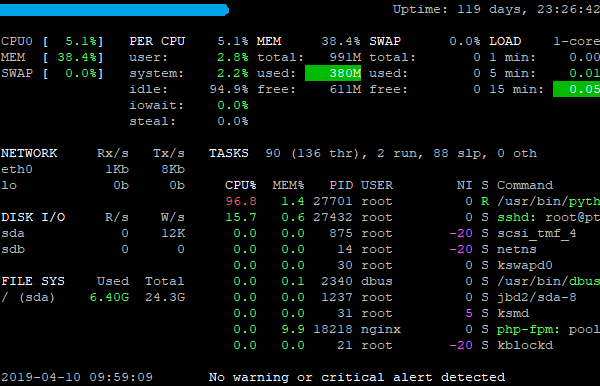Click the MEM% column header
Image resolution: width=600 pixels, height=386 pixels.
click(x=289, y=186)
